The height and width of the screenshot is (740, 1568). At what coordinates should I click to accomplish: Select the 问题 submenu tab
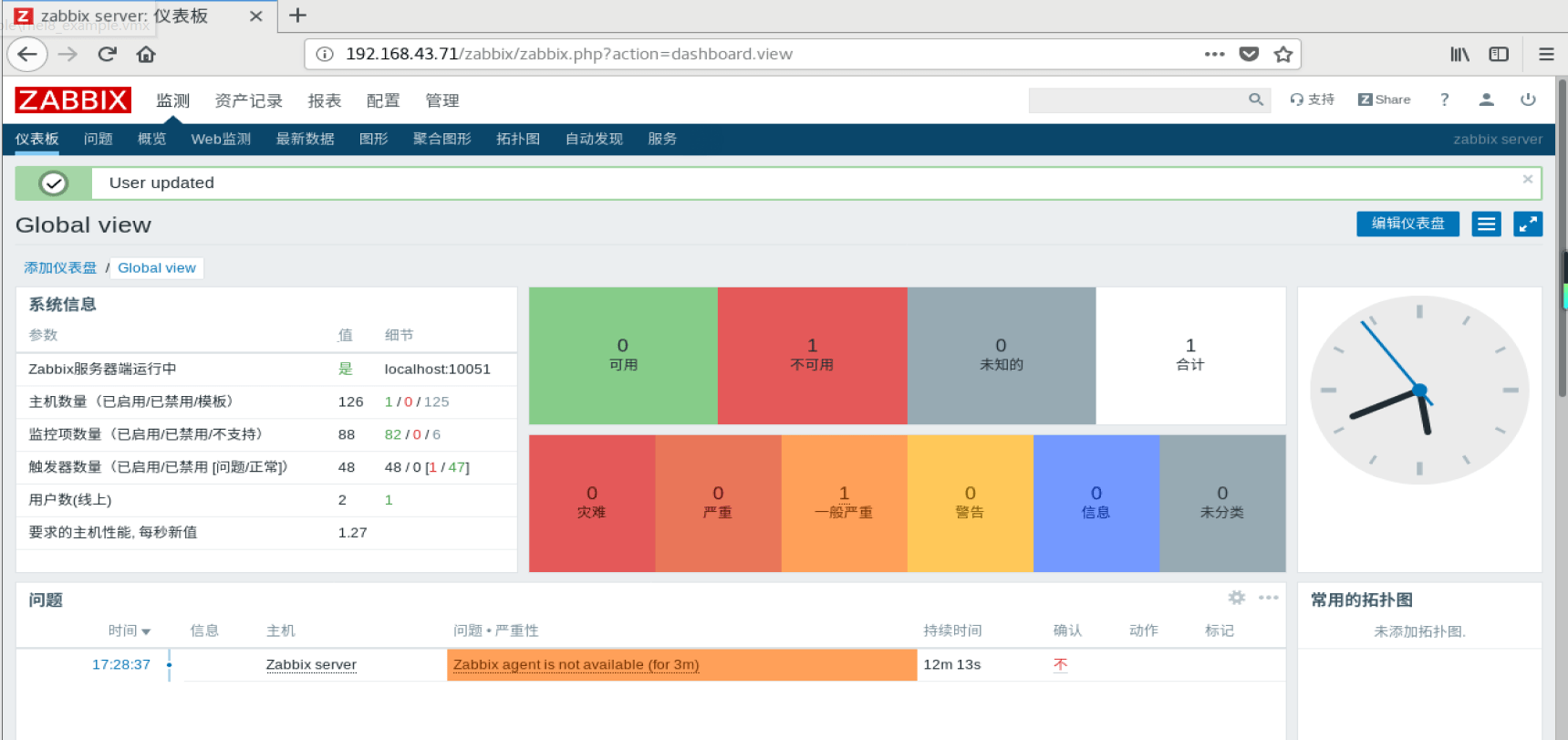click(x=99, y=139)
